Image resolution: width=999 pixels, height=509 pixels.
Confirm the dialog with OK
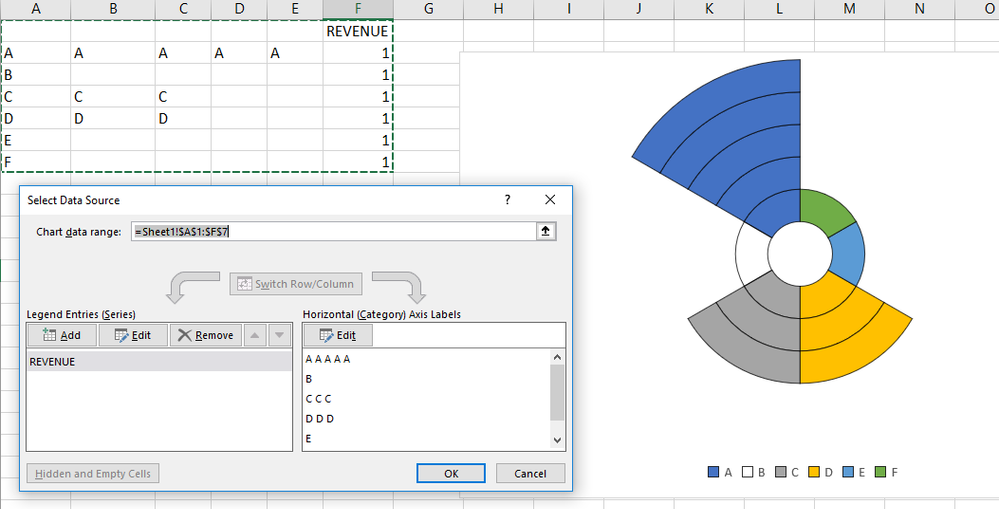click(x=451, y=473)
